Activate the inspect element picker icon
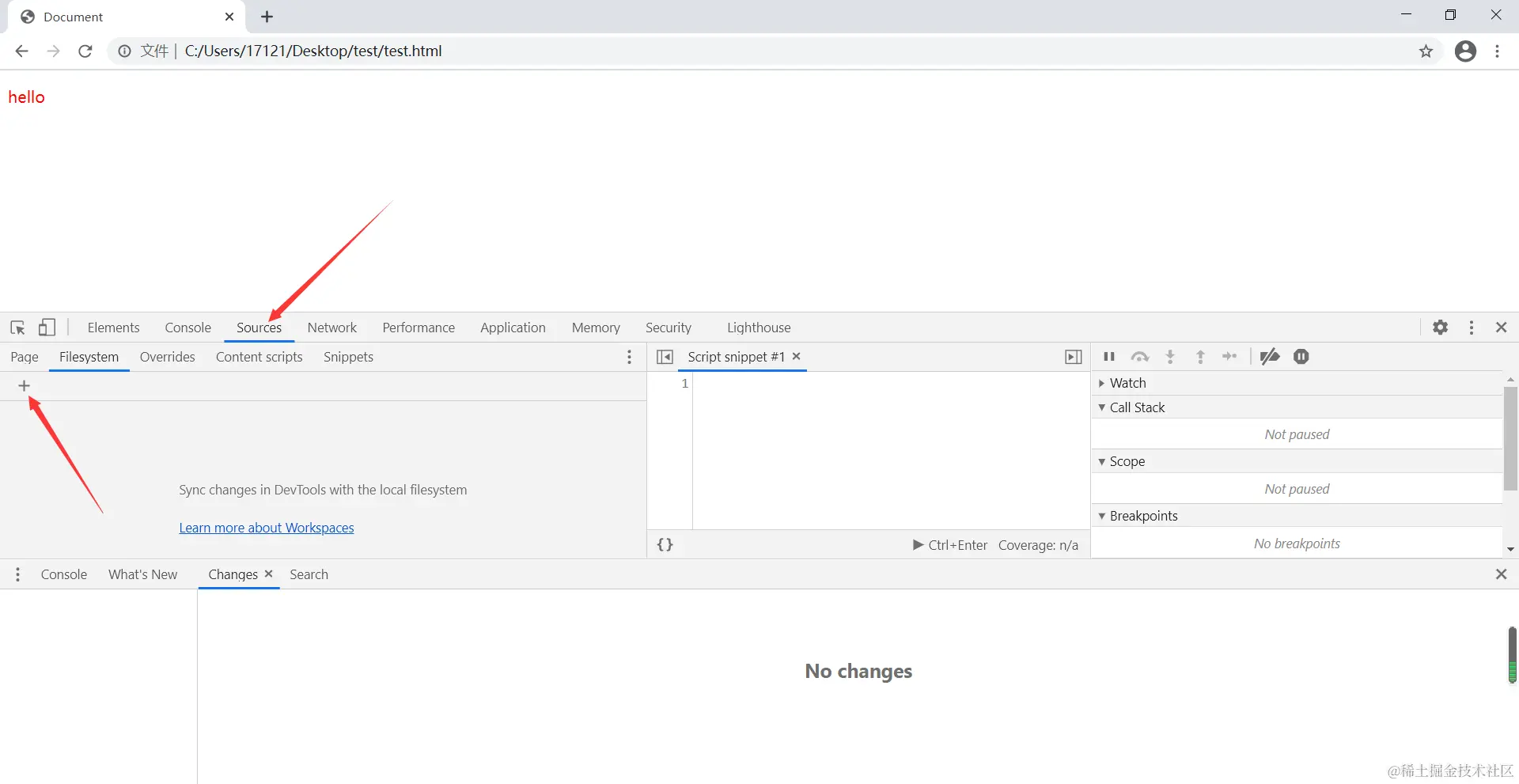 17,328
